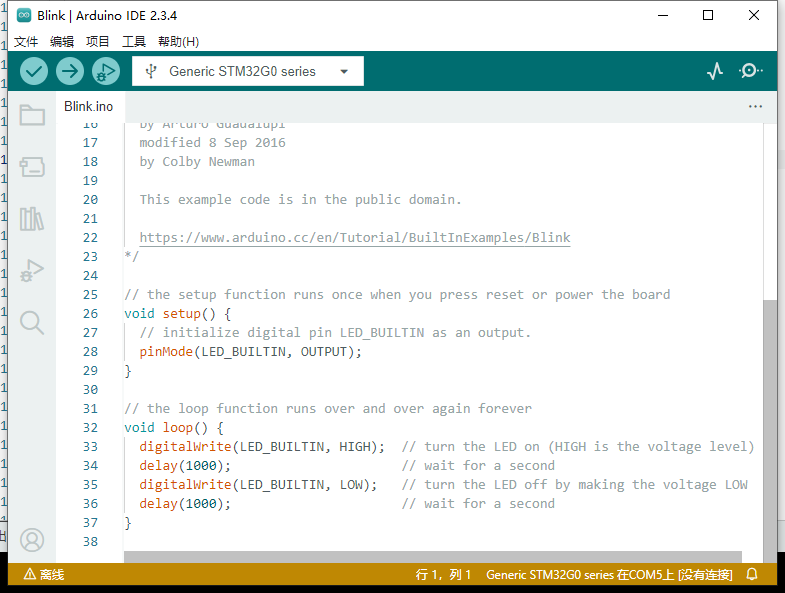
Task: Click 'by Colby Newman' comment text
Action: click(197, 162)
